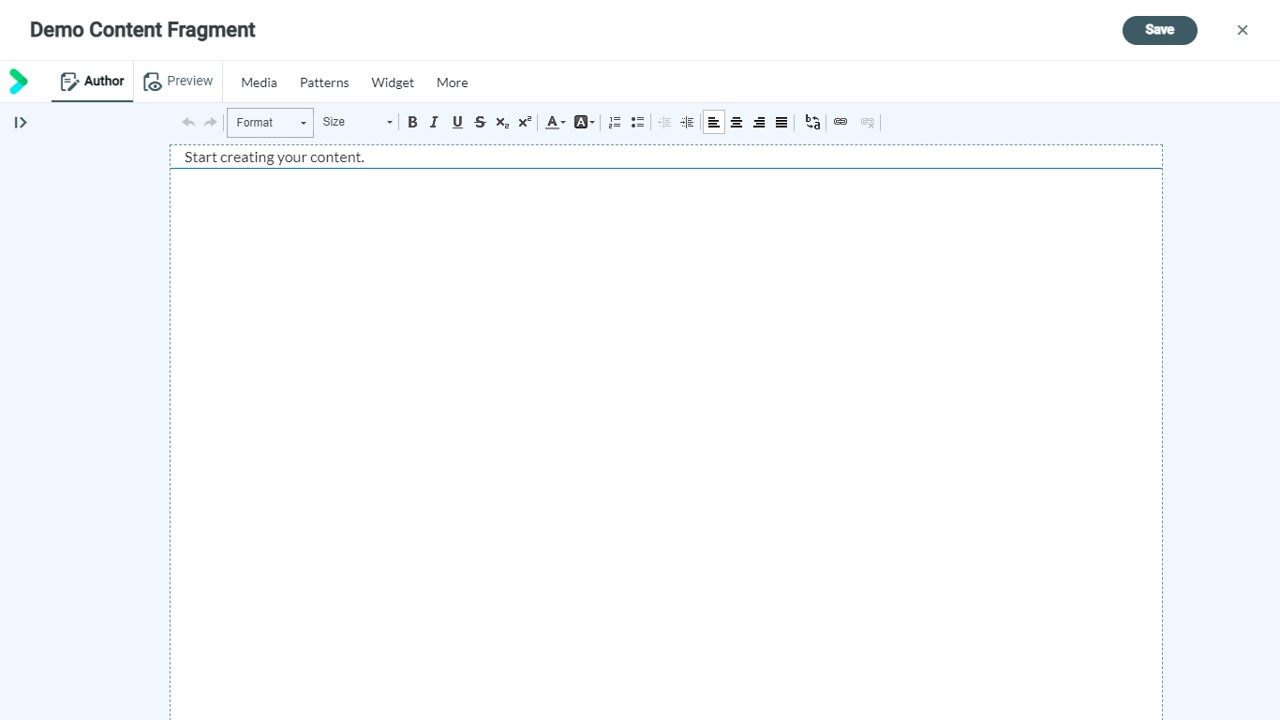Close the Demo Content Fragment editor
The width and height of the screenshot is (1280, 720).
tap(1243, 30)
